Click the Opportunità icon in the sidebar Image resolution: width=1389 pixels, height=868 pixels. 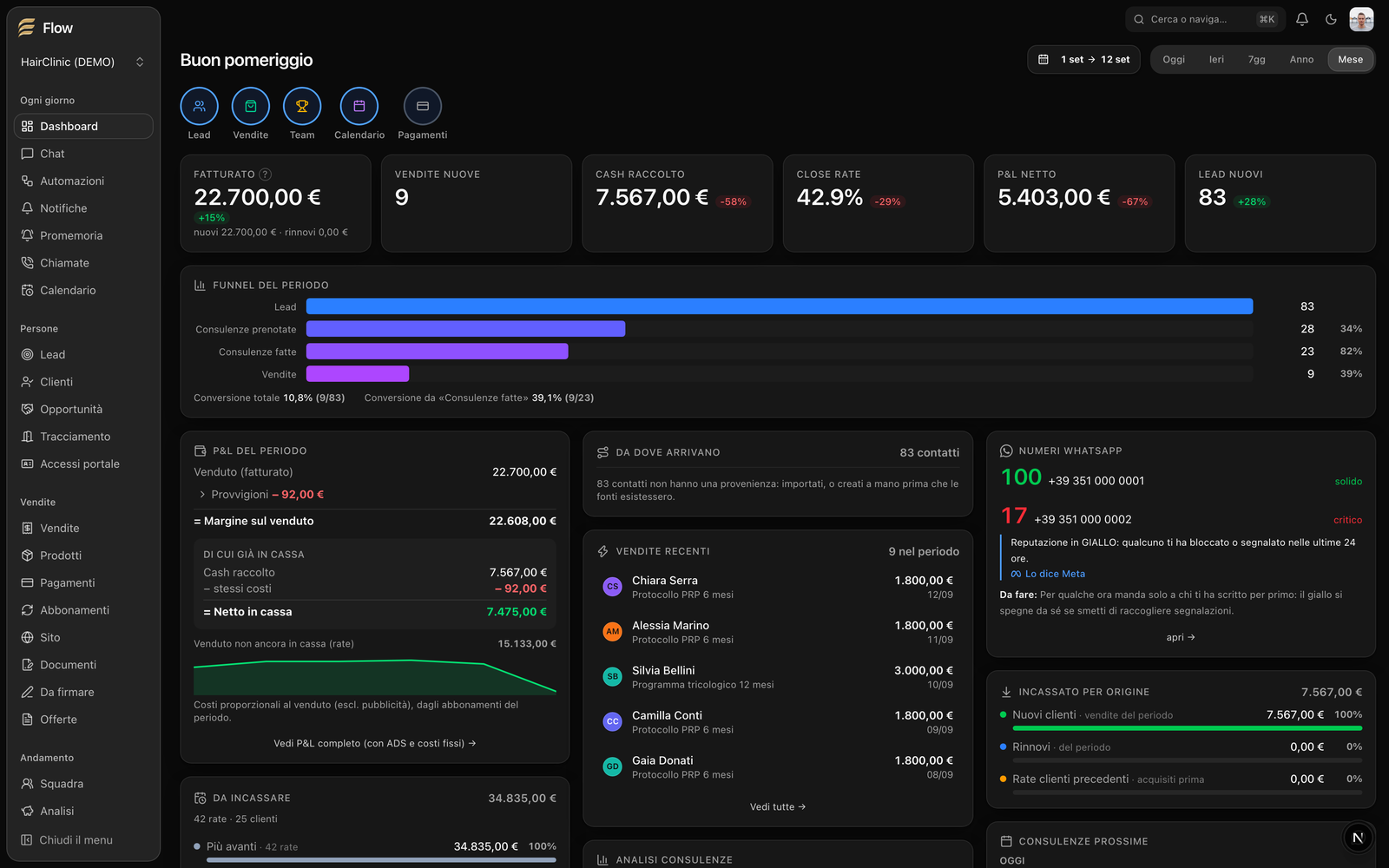[x=27, y=409]
